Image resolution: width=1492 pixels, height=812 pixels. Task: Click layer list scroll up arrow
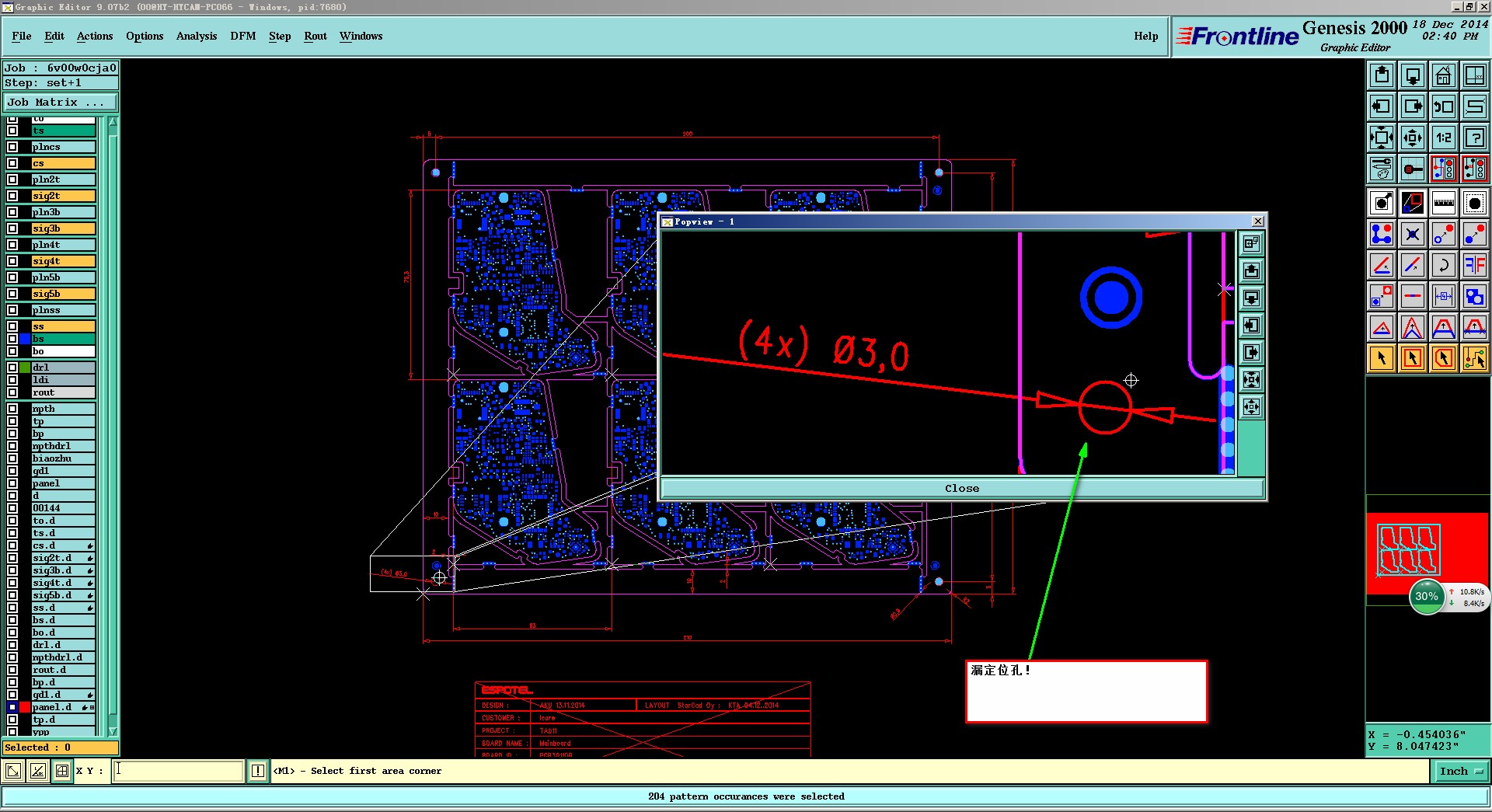point(113,122)
